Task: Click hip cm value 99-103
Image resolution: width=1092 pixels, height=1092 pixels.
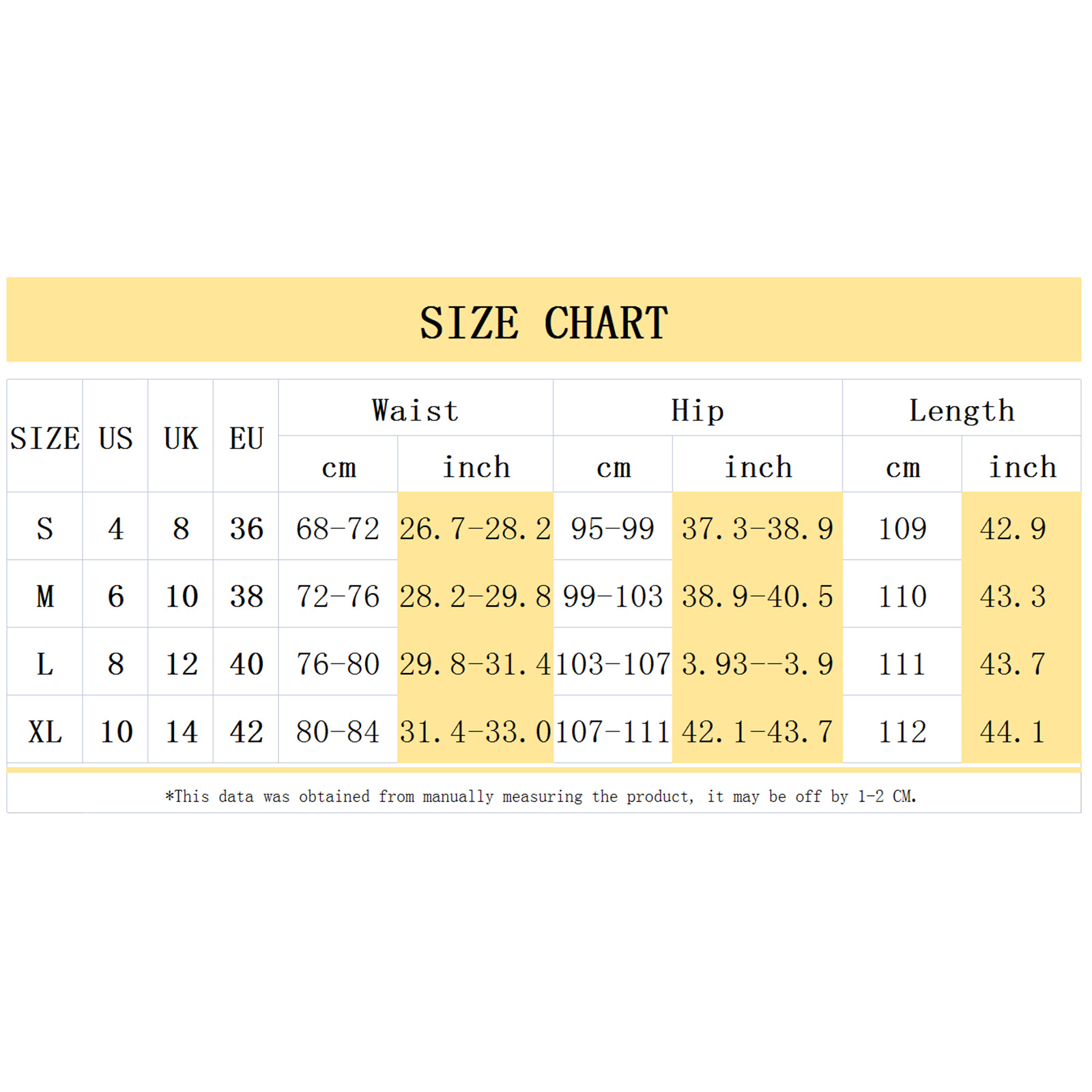Action: pyautogui.click(x=613, y=596)
